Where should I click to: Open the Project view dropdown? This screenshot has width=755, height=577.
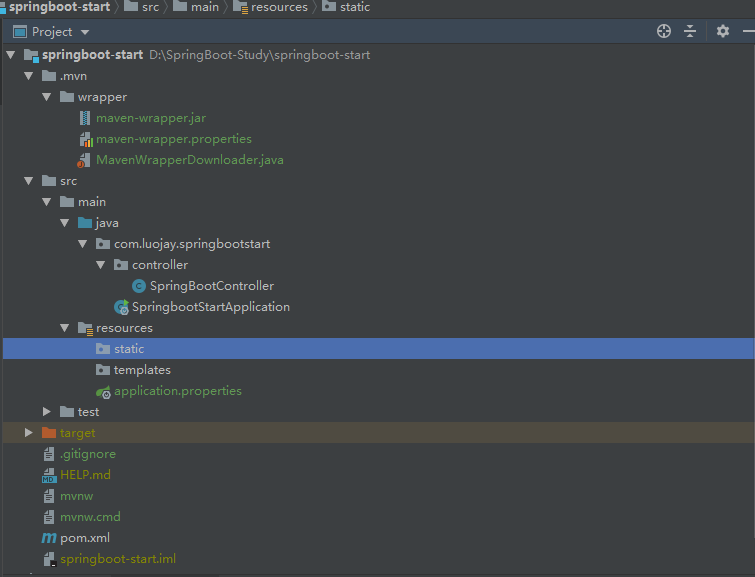click(x=85, y=32)
